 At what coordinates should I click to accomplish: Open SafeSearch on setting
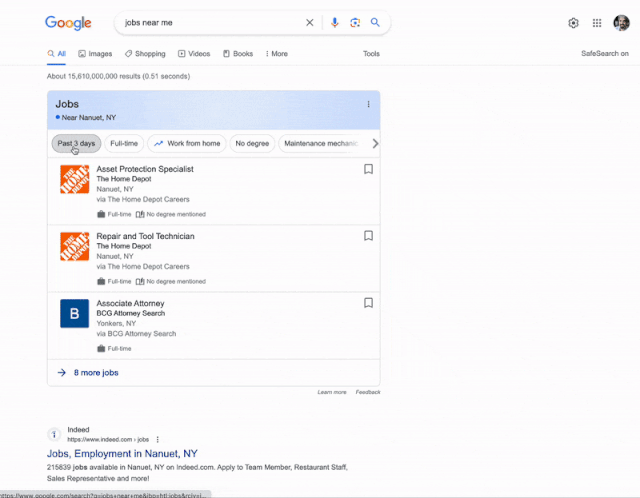[x=604, y=53]
